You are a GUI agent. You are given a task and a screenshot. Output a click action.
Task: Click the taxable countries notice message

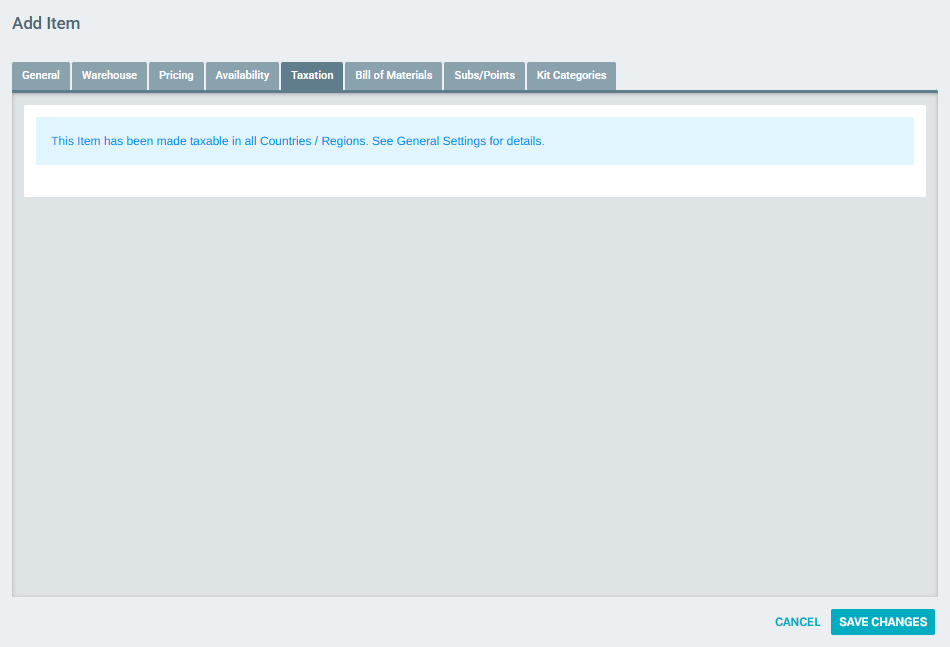[x=297, y=141]
